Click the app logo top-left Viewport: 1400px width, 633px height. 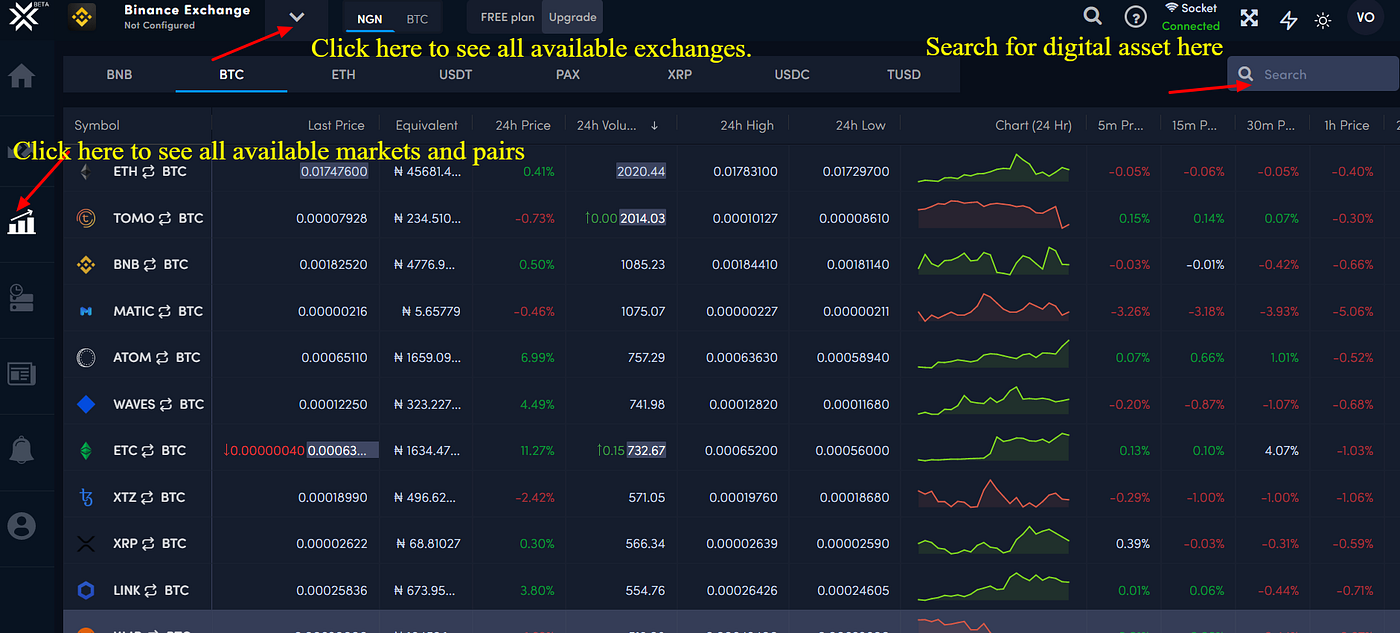click(22, 17)
